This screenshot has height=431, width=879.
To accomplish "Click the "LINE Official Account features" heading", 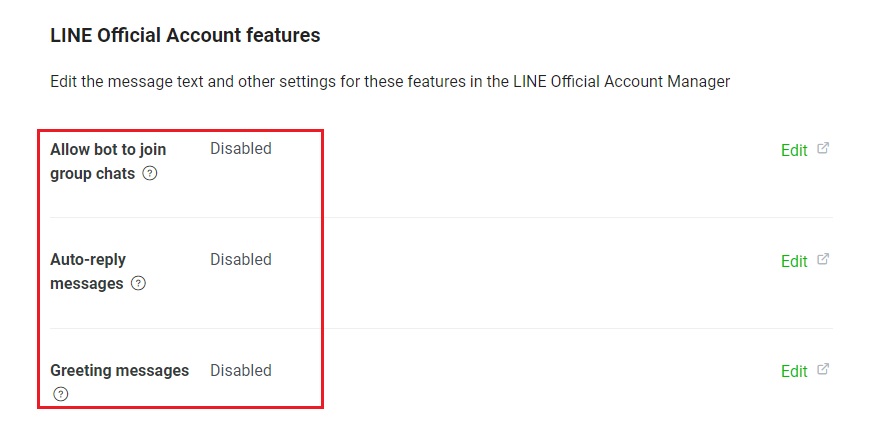I will [x=185, y=35].
